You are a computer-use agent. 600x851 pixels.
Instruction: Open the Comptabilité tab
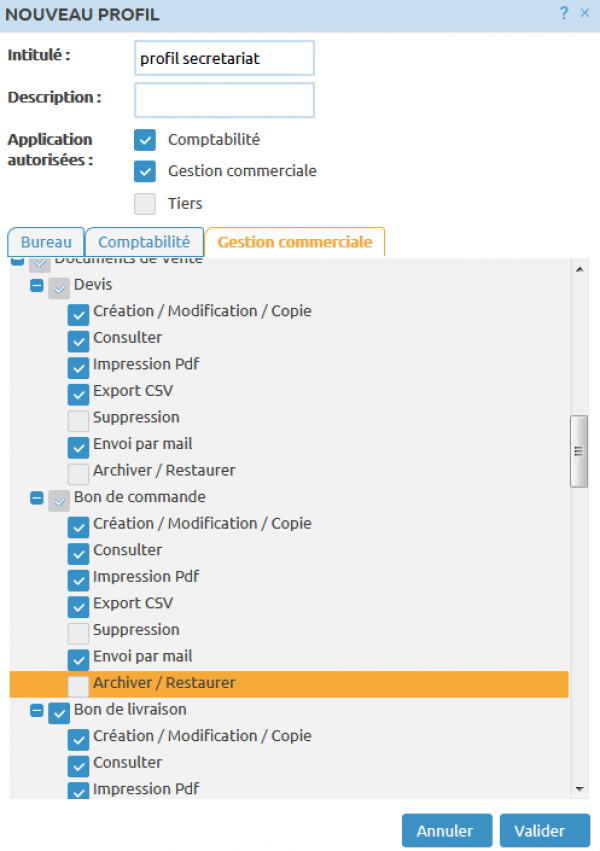pos(144,242)
